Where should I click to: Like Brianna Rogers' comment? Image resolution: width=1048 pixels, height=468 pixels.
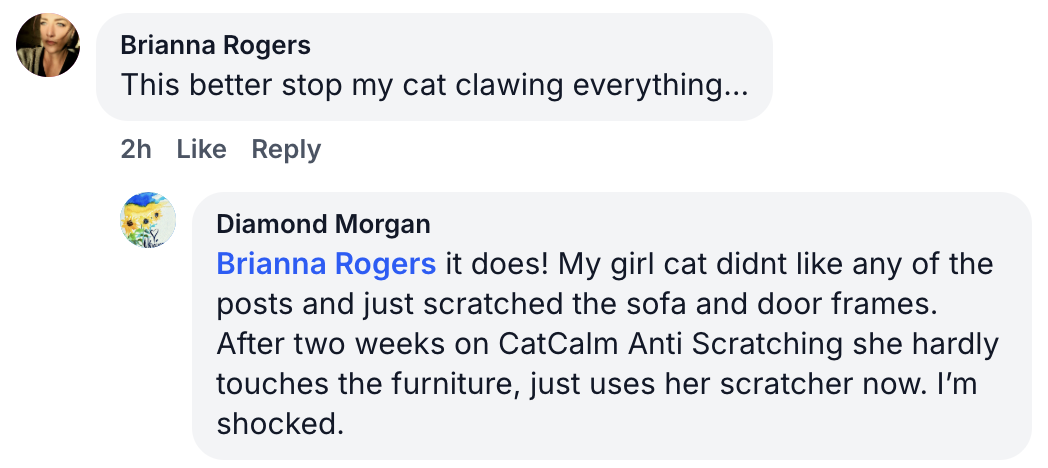[x=201, y=149]
